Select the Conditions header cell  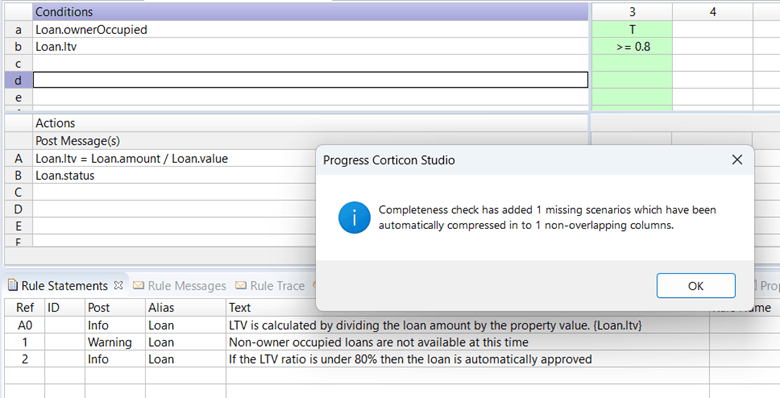tap(310, 12)
